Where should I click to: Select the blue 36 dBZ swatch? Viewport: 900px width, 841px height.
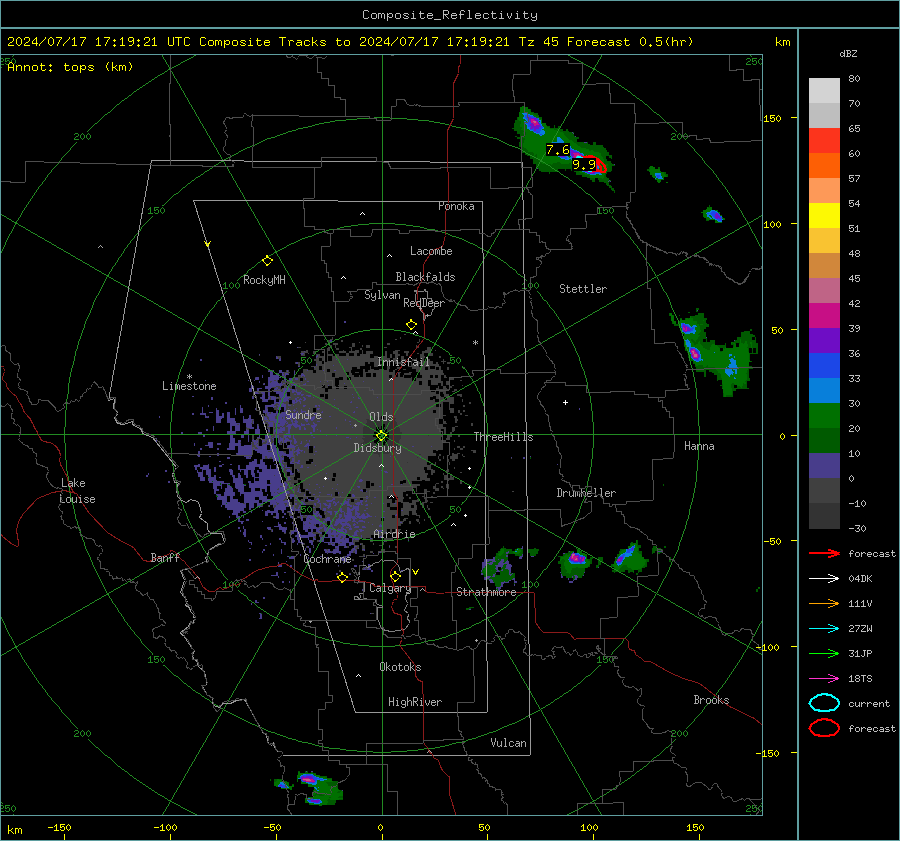pyautogui.click(x=824, y=365)
